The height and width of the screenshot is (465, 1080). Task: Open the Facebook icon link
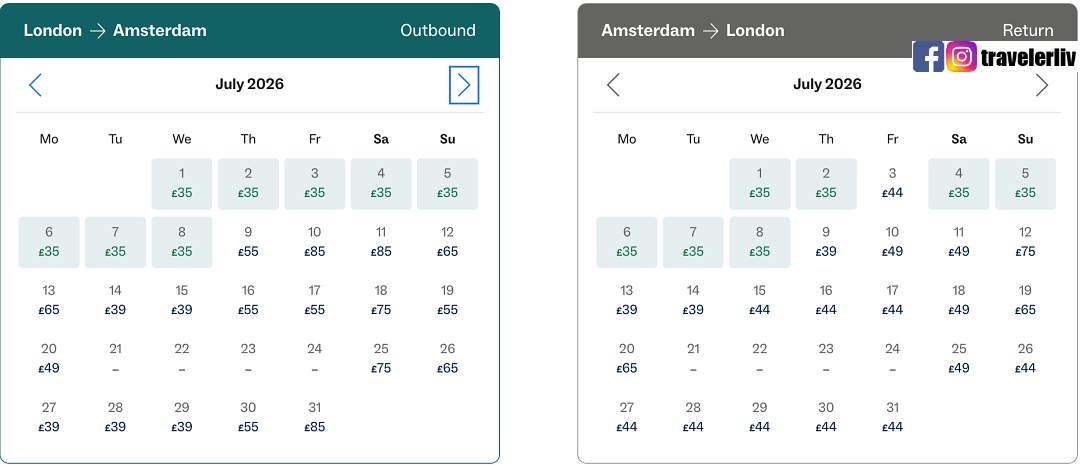(x=928, y=57)
